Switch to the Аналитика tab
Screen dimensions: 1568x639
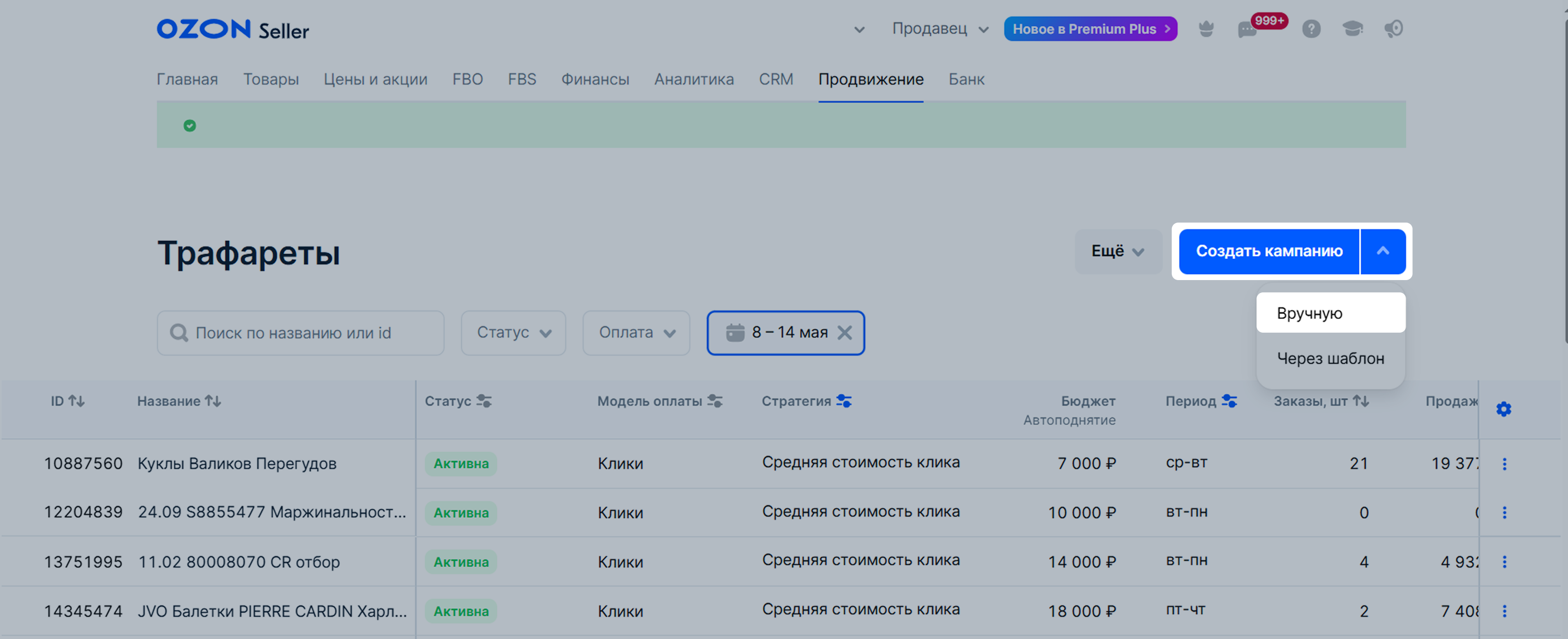(x=694, y=79)
